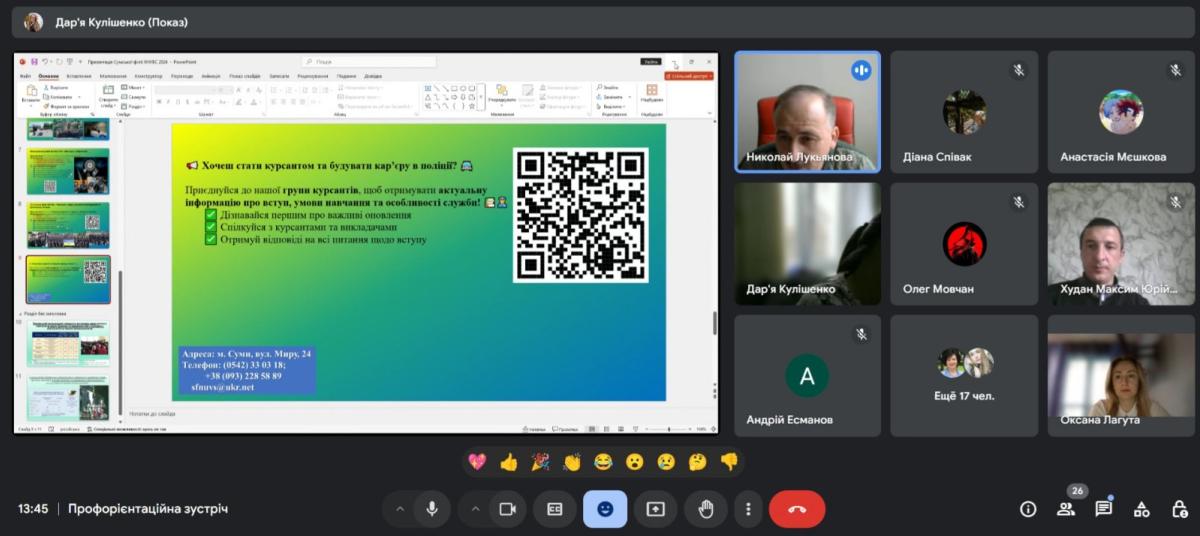This screenshot has width=1200, height=536.
Task: Open Файл tab in PowerPoint
Action: click(25, 76)
